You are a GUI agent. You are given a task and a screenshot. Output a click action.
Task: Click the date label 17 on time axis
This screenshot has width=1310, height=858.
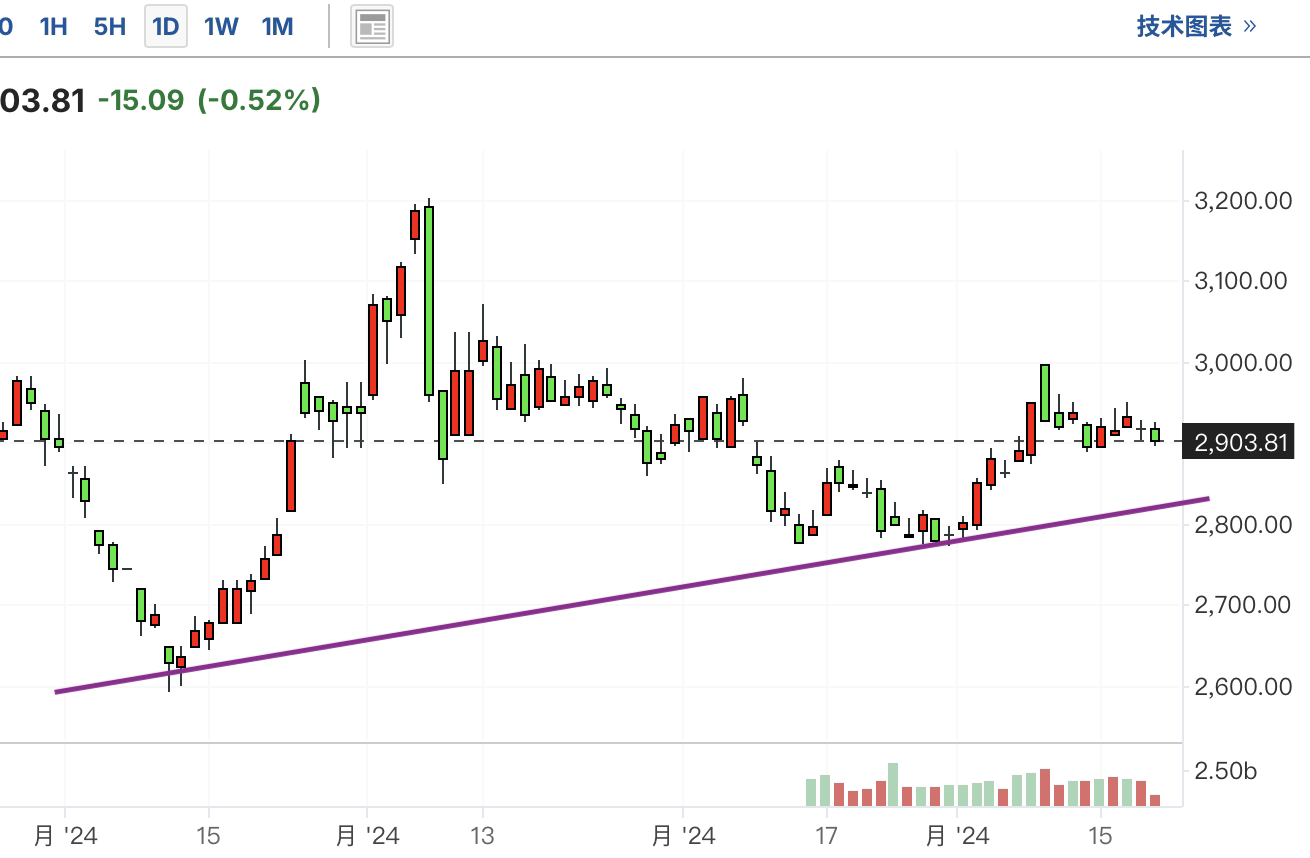[826, 835]
